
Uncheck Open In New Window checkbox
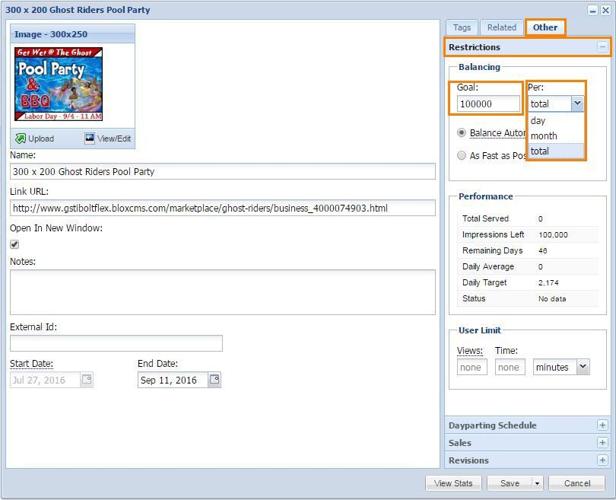(x=15, y=244)
